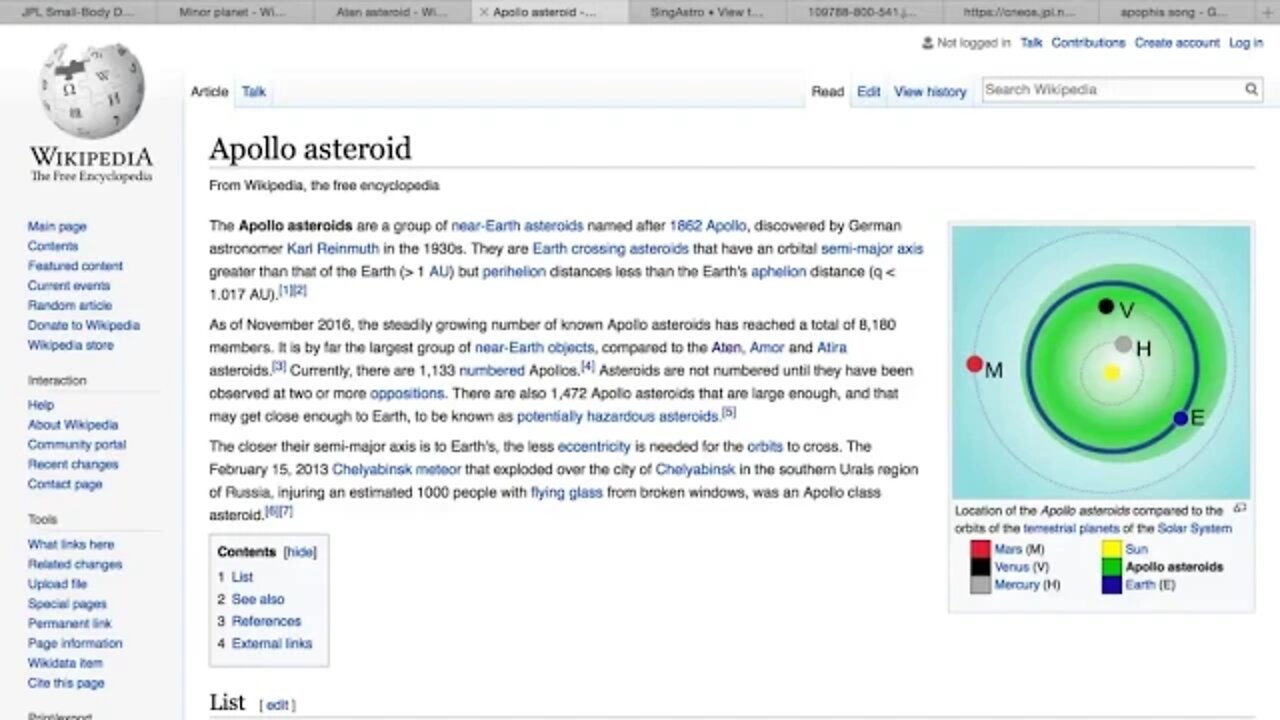Screen dimensions: 1280x720
Task: Click the Venus black legend swatch
Action: click(980, 567)
